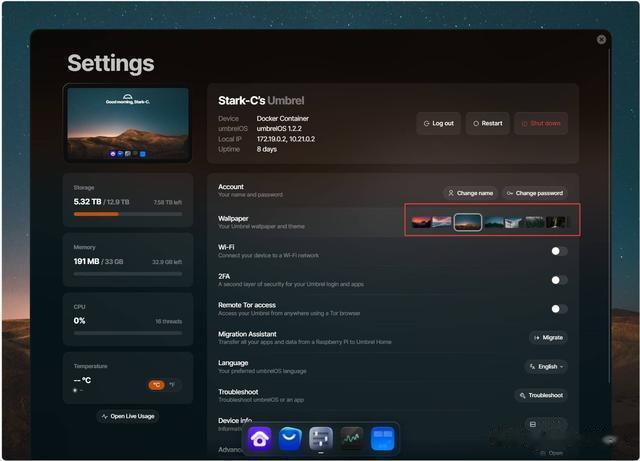This screenshot has height=461, width=640.
Task: Click the Wallpaper setting label
Action: click(233, 218)
